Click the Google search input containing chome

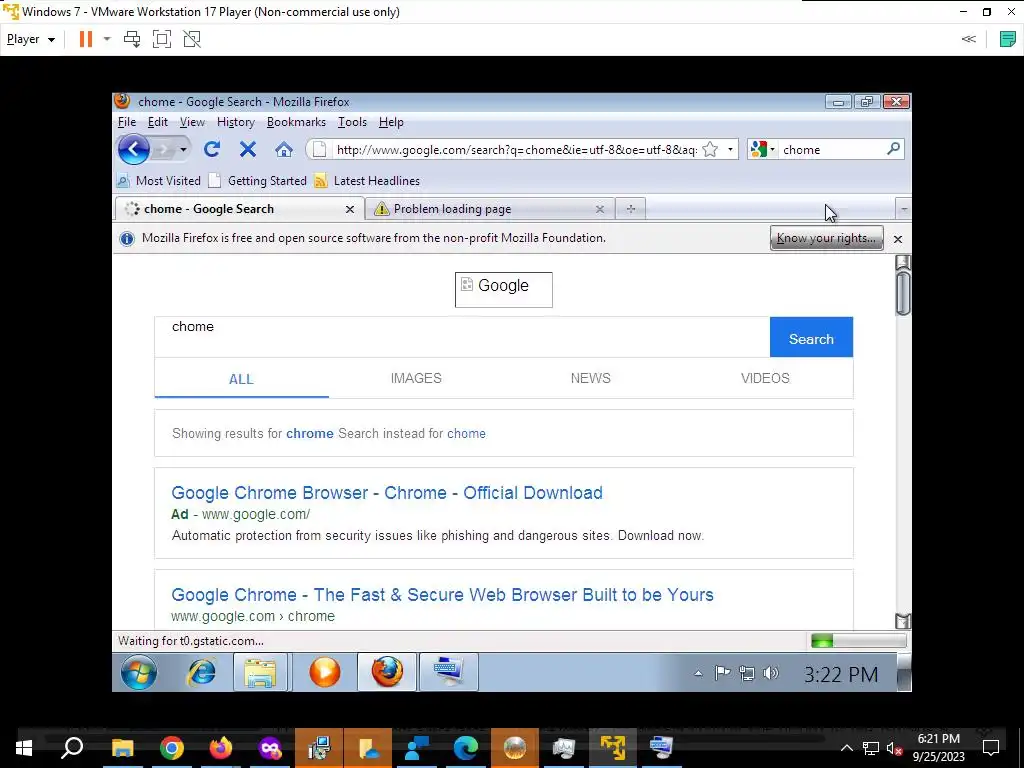(x=462, y=337)
